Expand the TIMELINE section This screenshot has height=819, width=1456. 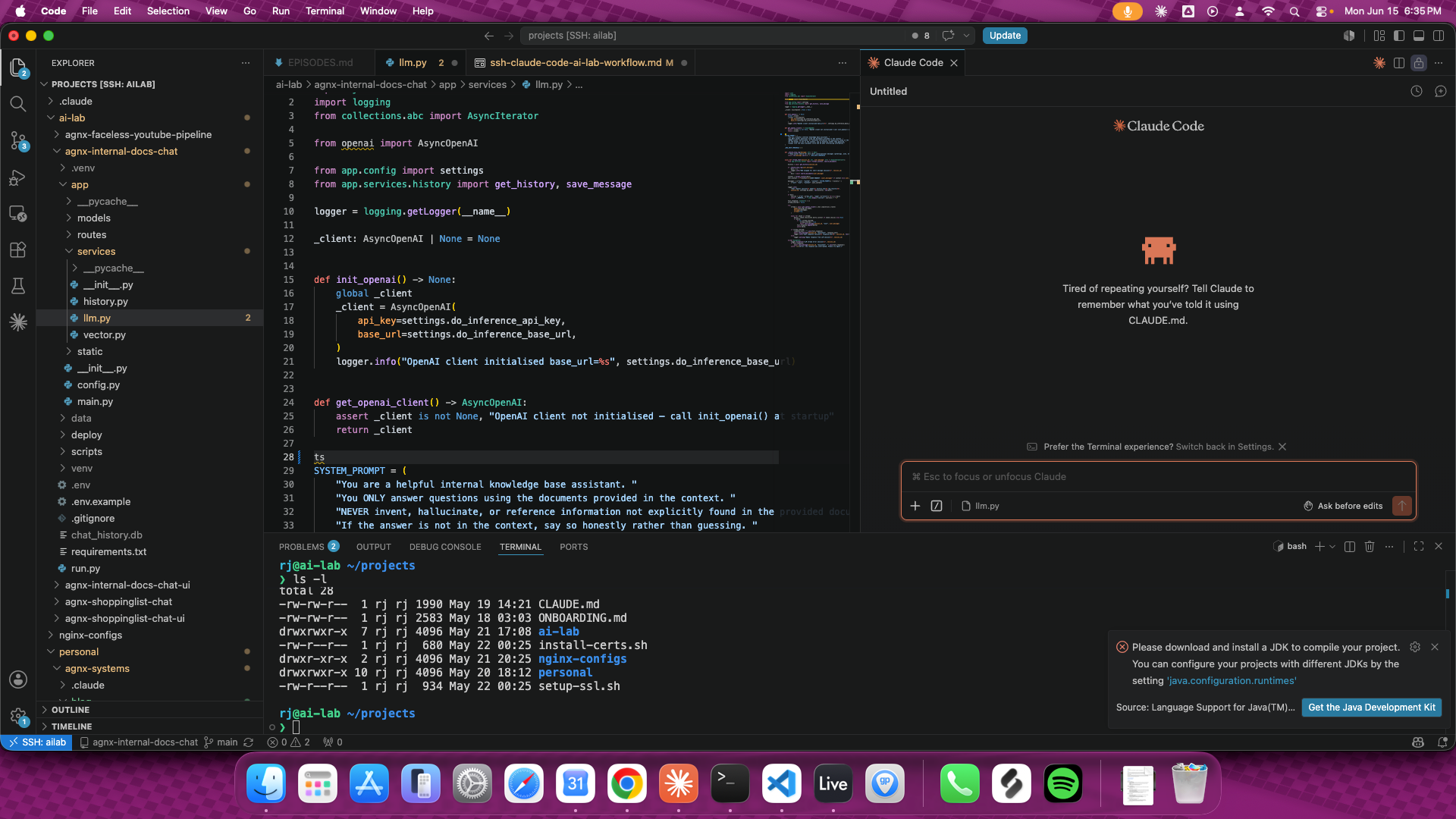click(x=71, y=726)
